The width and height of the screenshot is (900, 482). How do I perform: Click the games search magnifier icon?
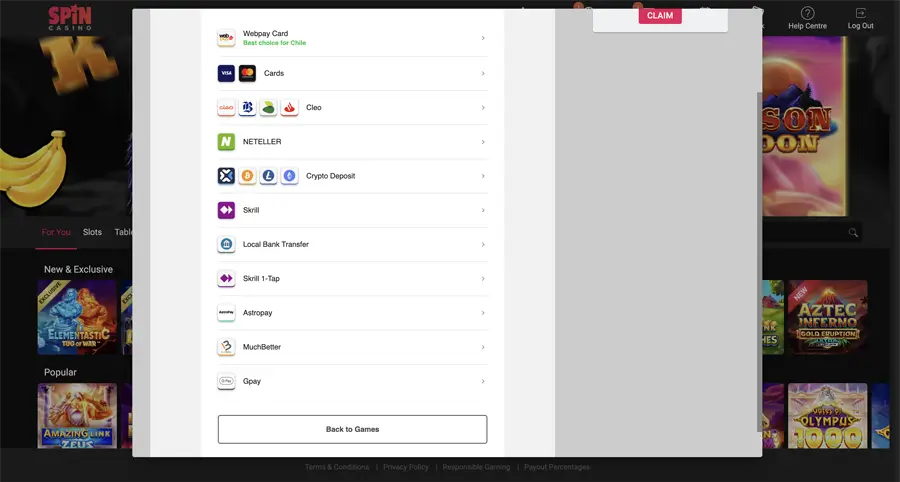[x=853, y=232]
